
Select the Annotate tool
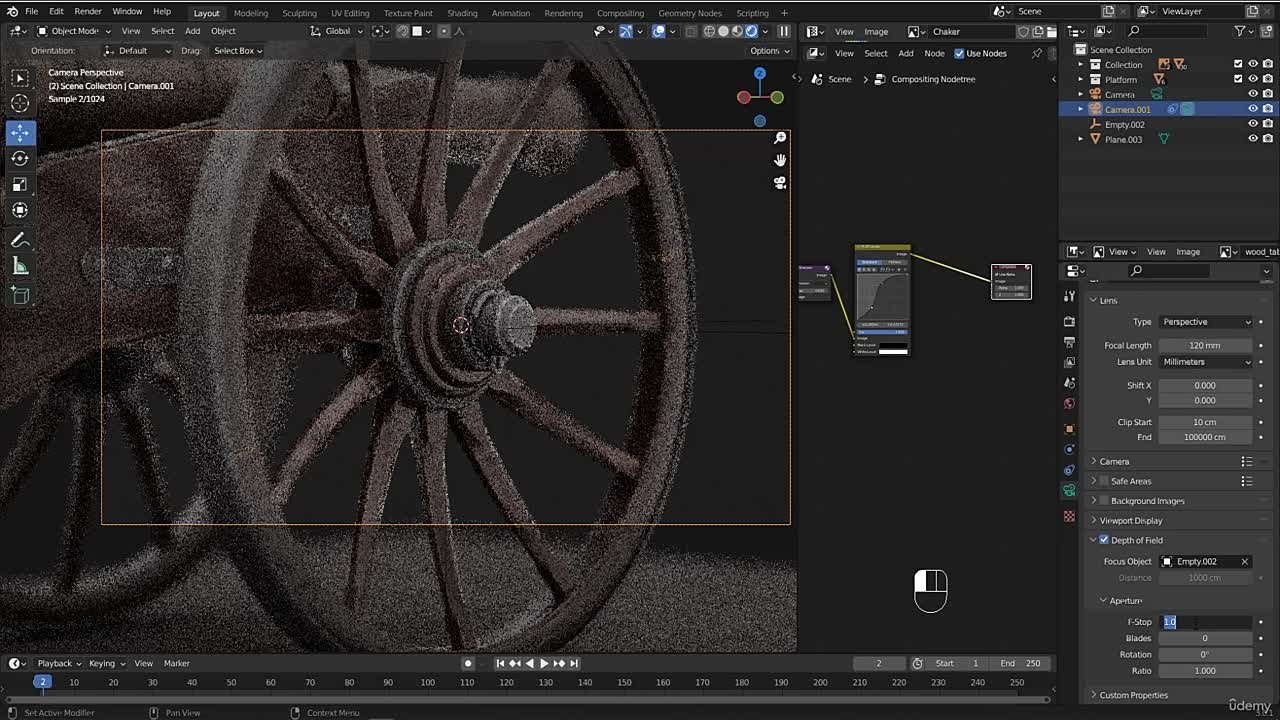pyautogui.click(x=20, y=240)
